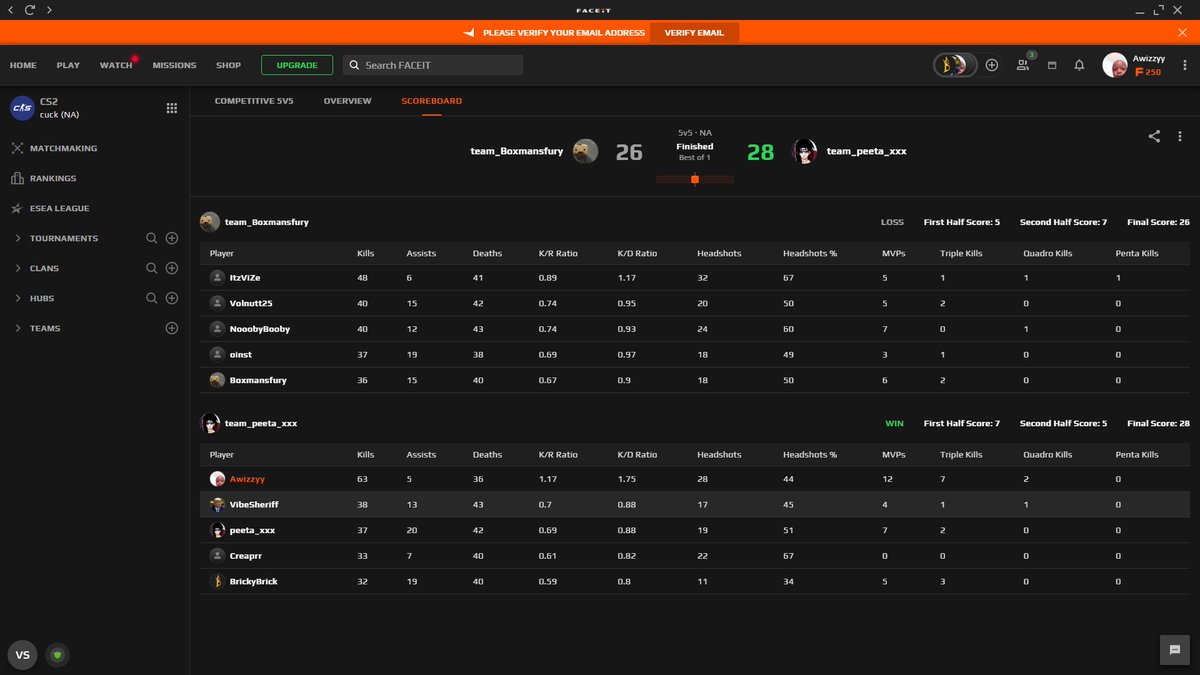
Task: Share the match with the share icon
Action: 1154,136
